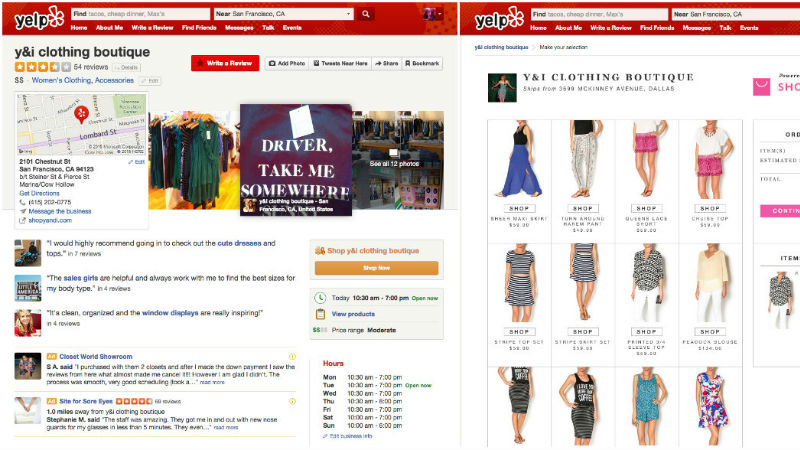The width and height of the screenshot is (800, 450).
Task: Click the See all 12 photos thumbnail
Action: tap(396, 163)
